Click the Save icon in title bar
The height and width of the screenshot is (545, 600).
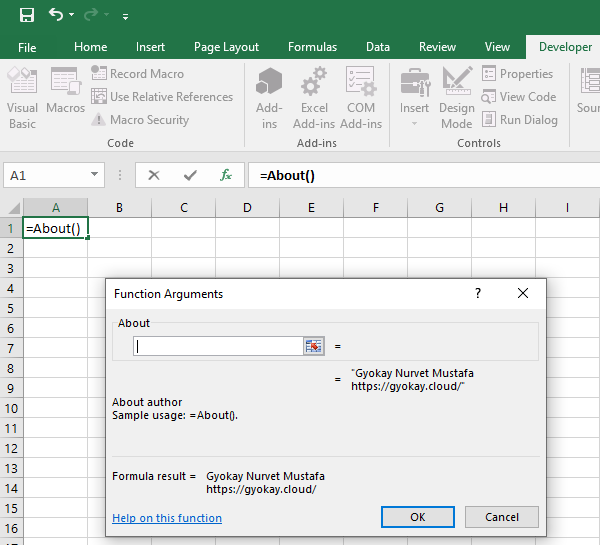(26, 15)
